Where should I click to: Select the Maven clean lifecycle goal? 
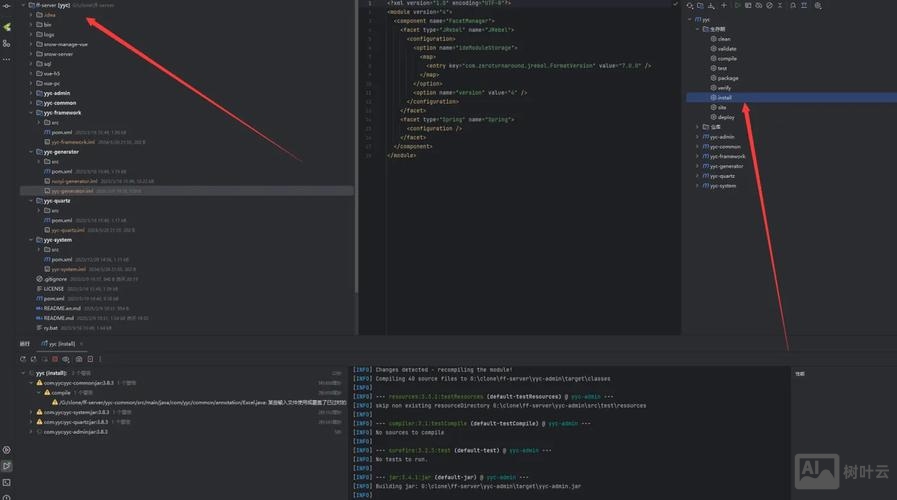pyautogui.click(x=724, y=39)
